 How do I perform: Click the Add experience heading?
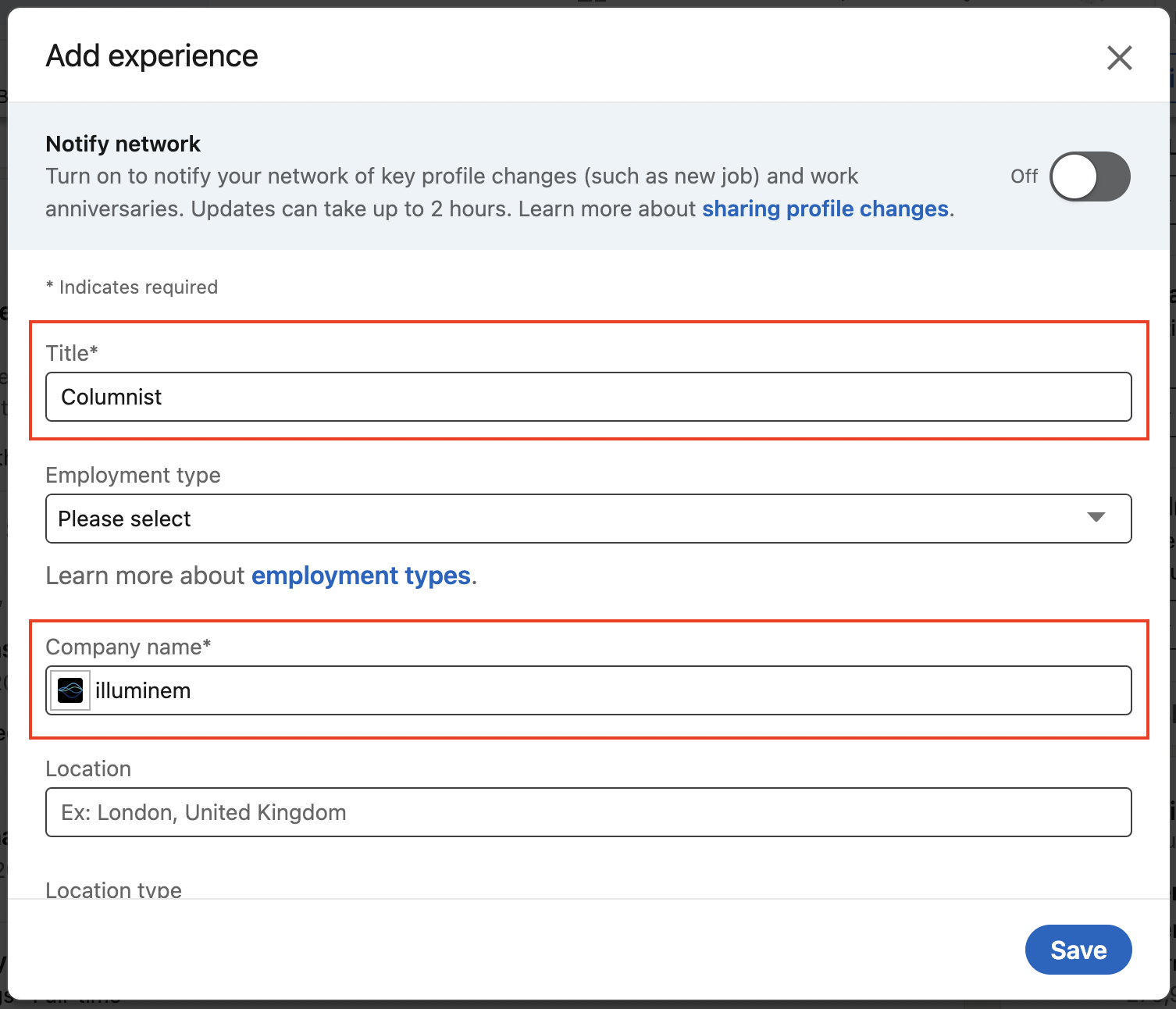point(152,56)
